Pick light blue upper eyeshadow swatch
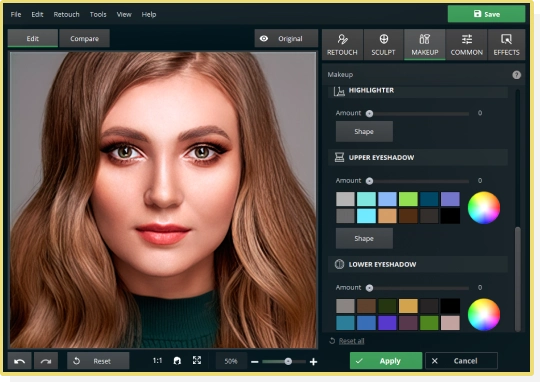 coord(387,199)
